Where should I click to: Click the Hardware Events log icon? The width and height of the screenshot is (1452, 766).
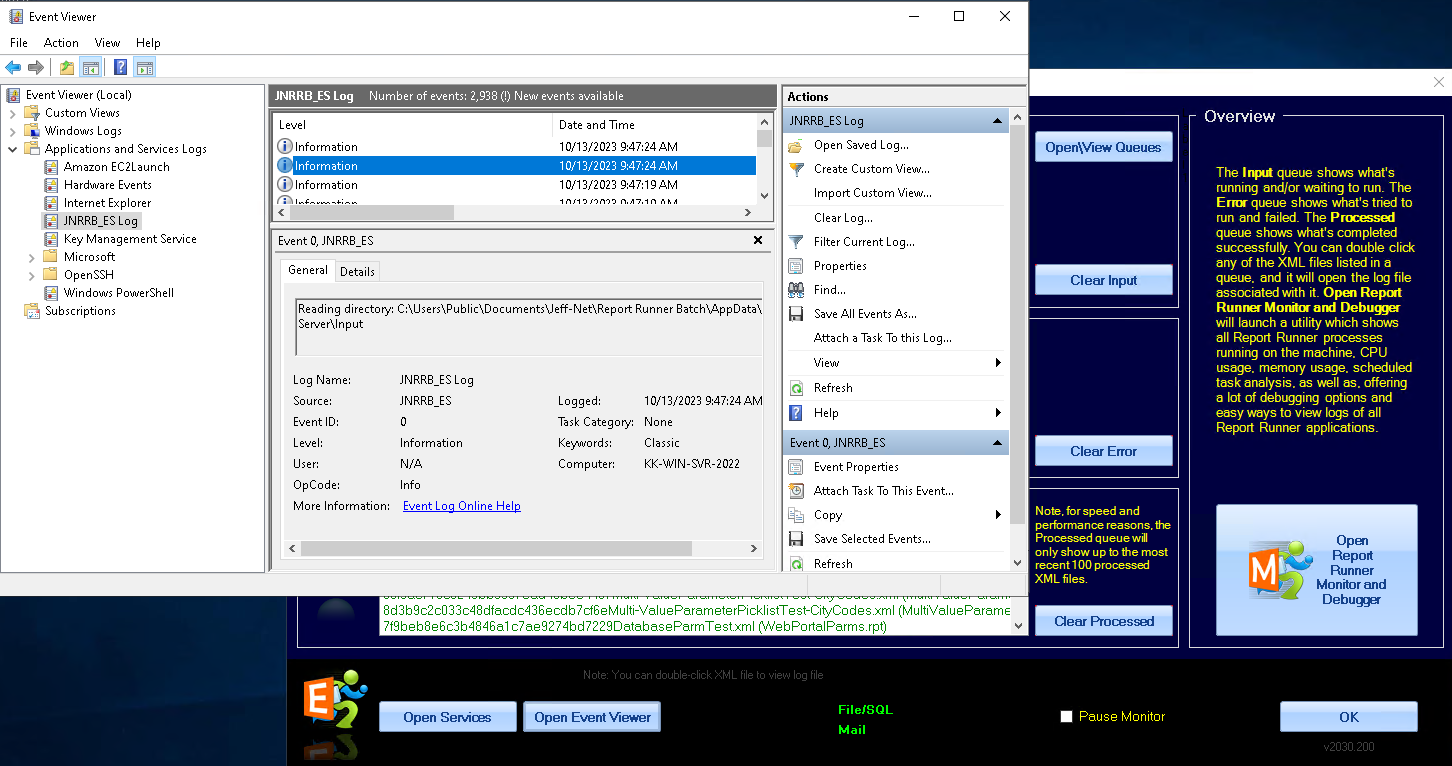tap(51, 185)
